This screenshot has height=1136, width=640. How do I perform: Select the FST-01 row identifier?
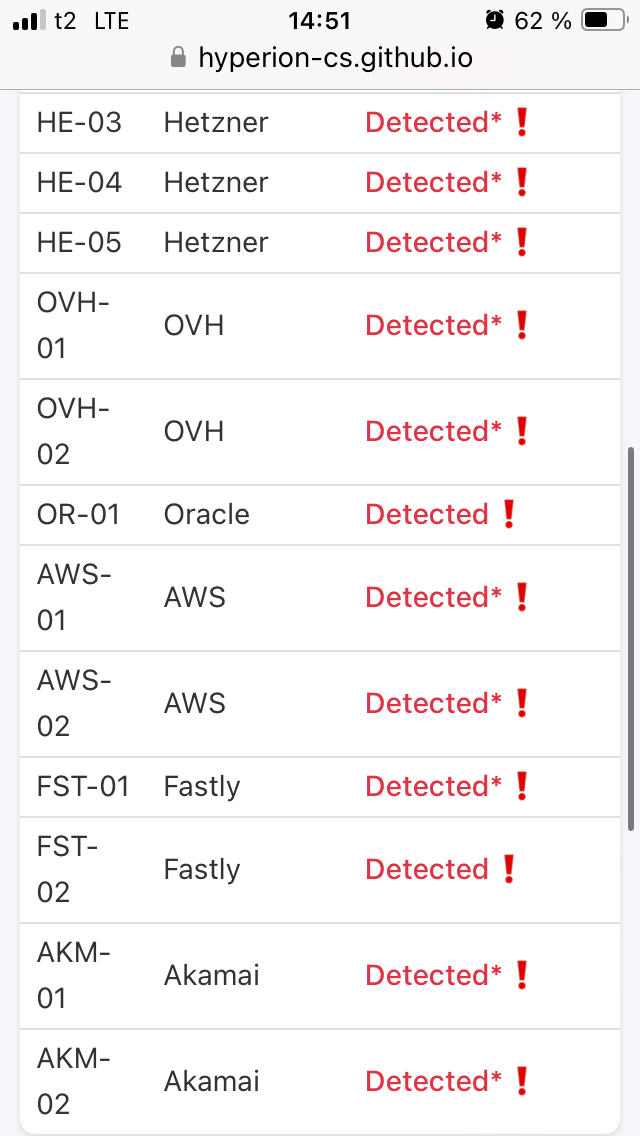coord(83,786)
